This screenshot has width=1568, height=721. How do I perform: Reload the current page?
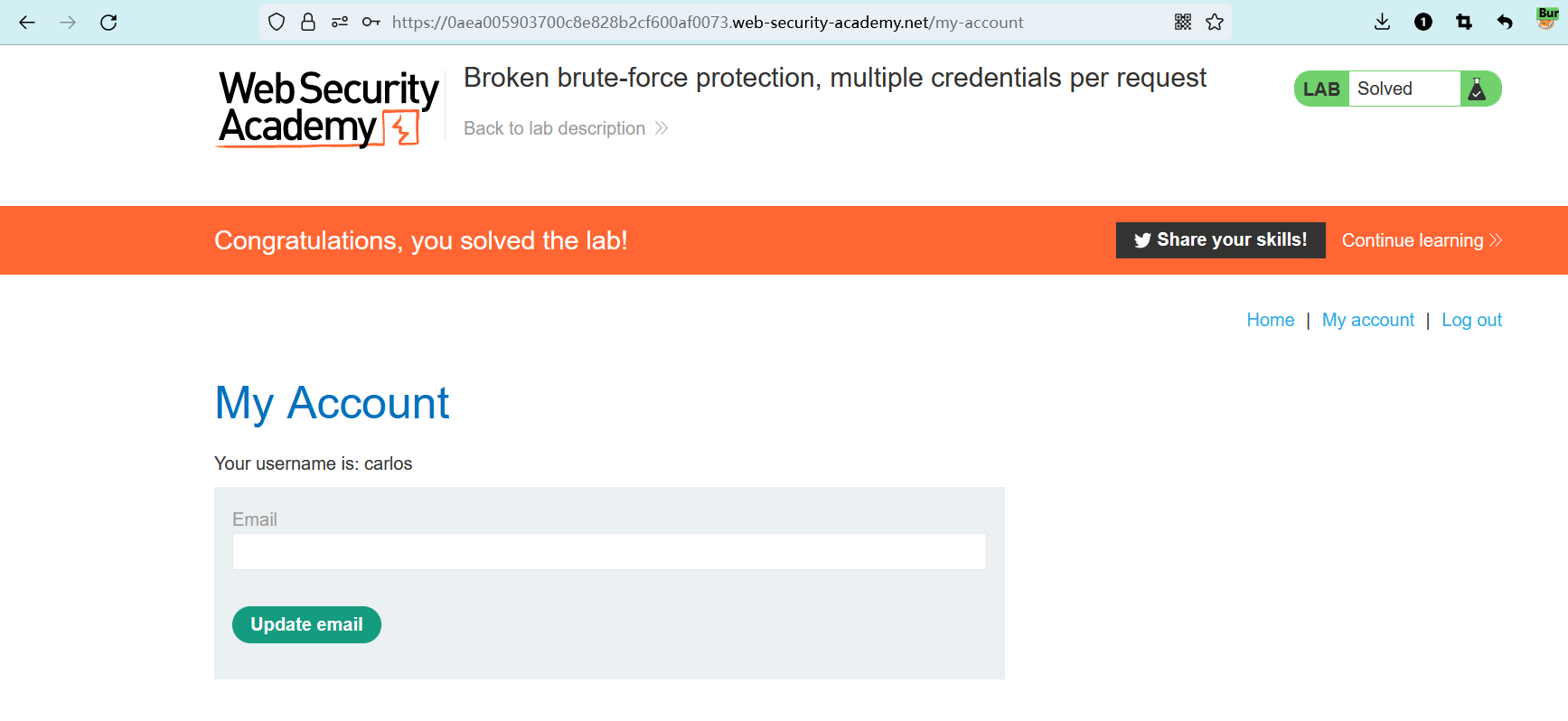point(108,23)
